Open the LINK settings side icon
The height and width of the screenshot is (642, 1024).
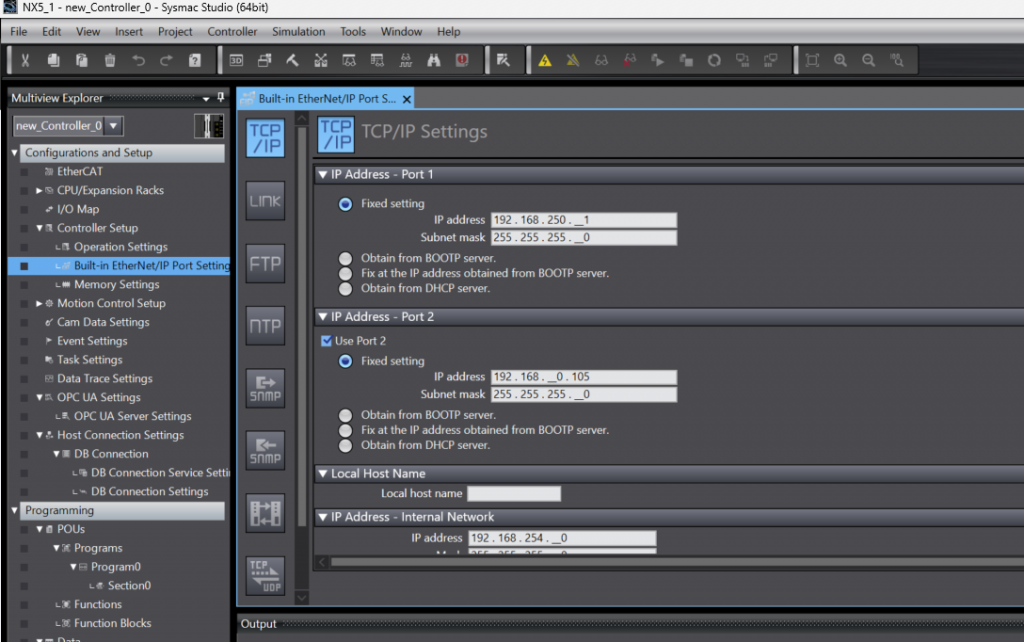tap(265, 201)
